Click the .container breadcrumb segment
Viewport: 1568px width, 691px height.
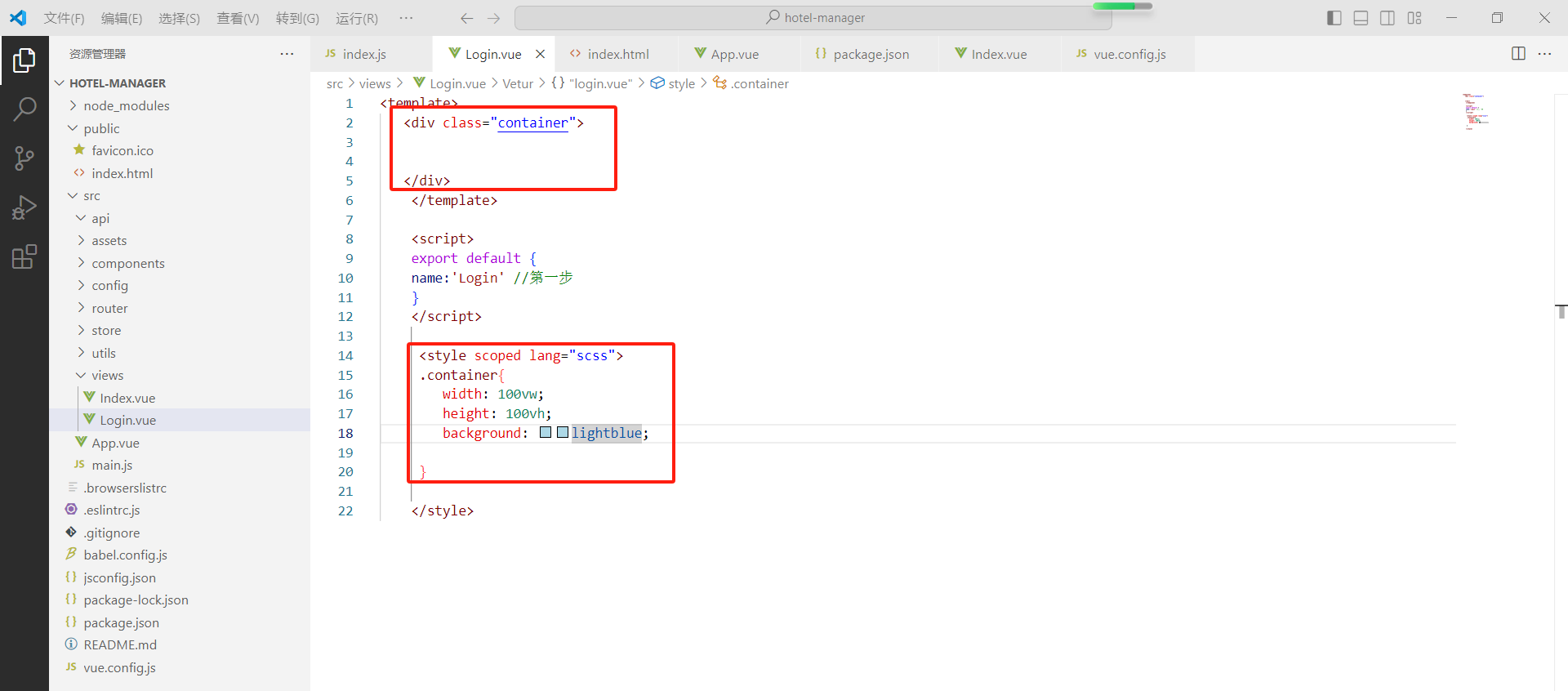tap(751, 83)
